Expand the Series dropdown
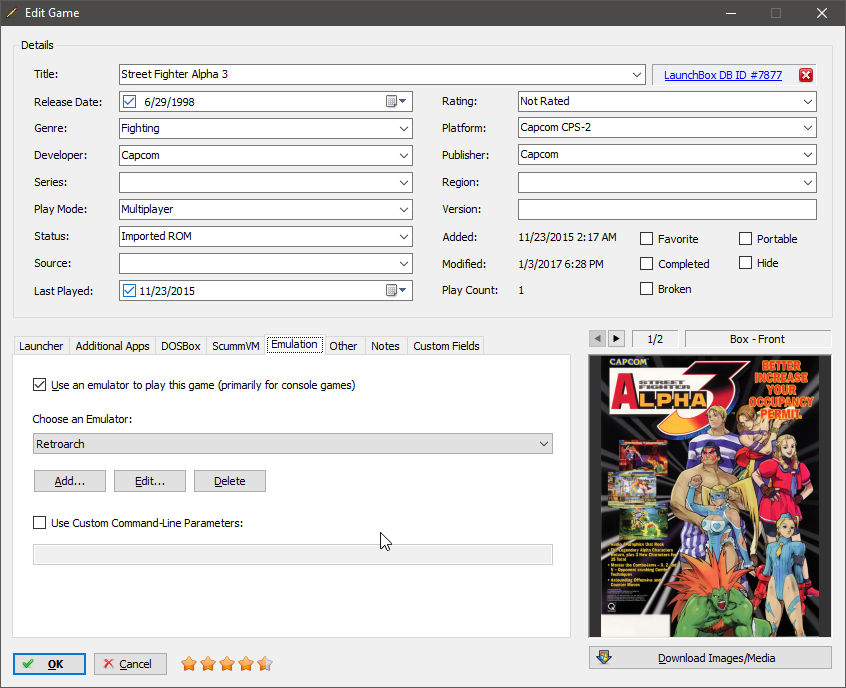Viewport: 846px width, 688px height. coord(404,182)
